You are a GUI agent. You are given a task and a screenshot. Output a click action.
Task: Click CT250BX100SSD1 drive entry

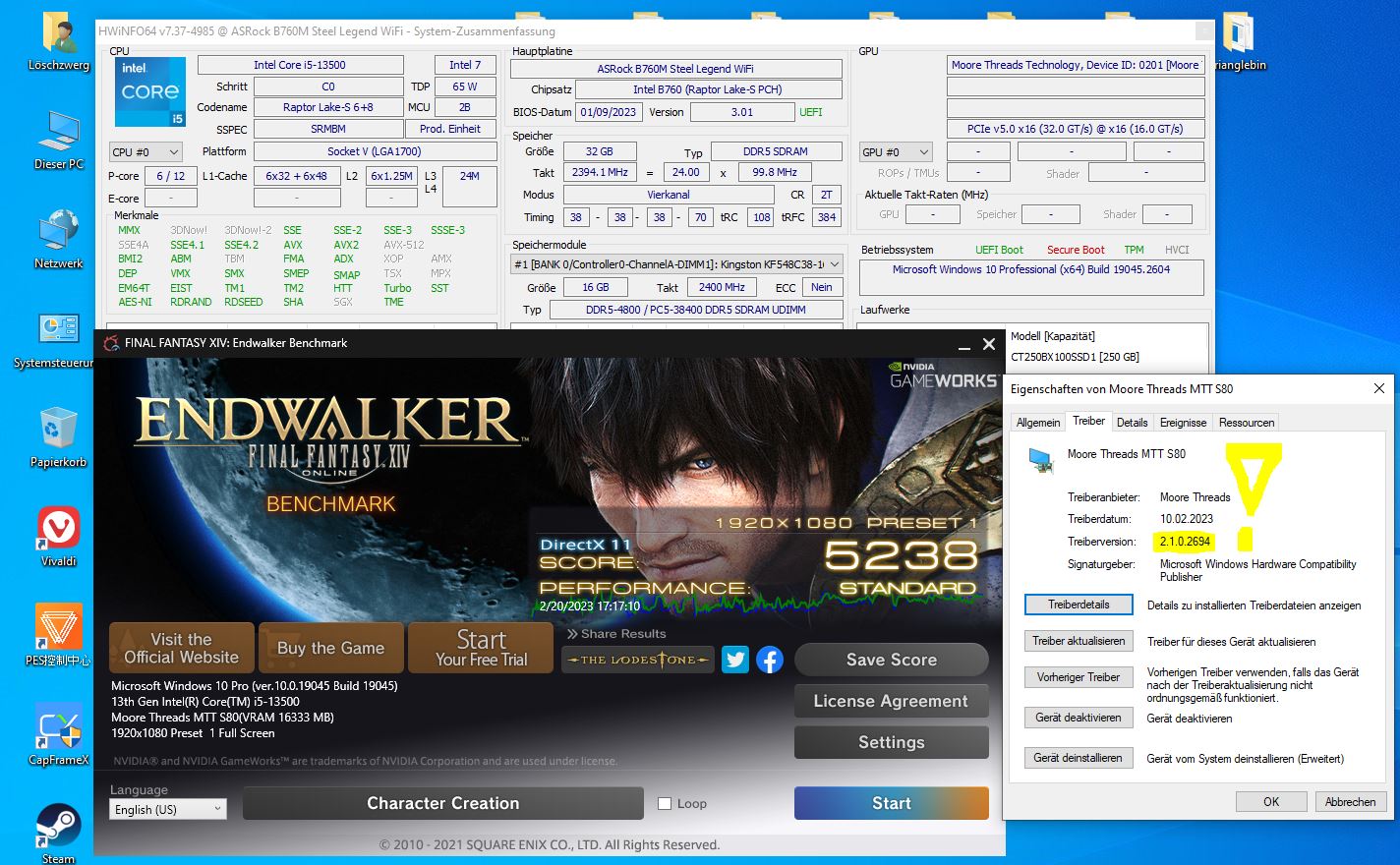point(1076,357)
